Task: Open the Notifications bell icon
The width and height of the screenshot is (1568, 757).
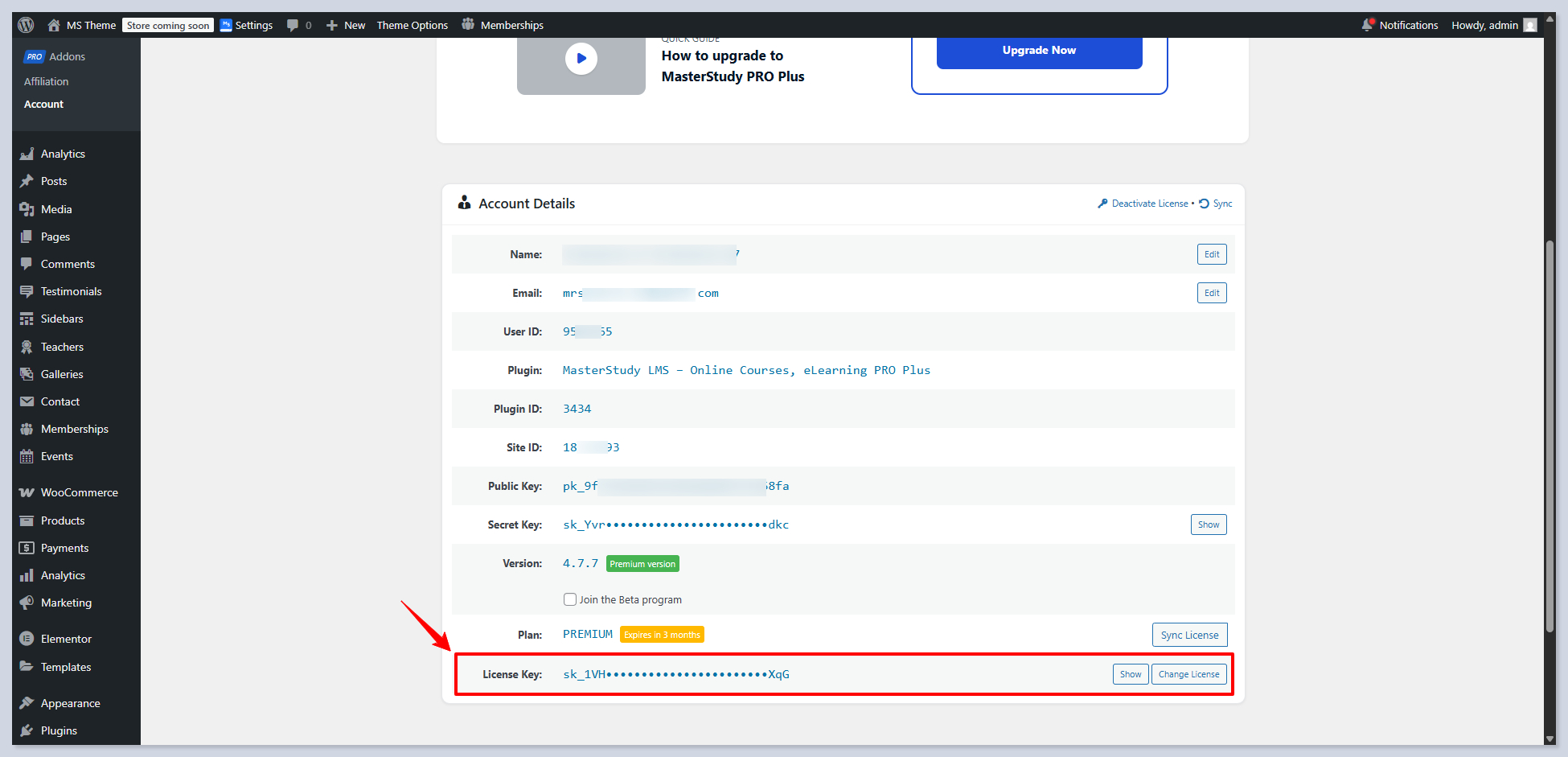Action: tap(1367, 25)
